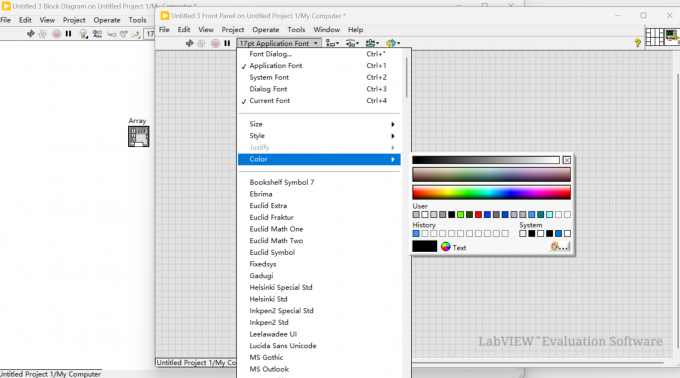Click Abort Execution in Block Diagram toolbar
The height and width of the screenshot is (378, 680).
[x=56, y=33]
